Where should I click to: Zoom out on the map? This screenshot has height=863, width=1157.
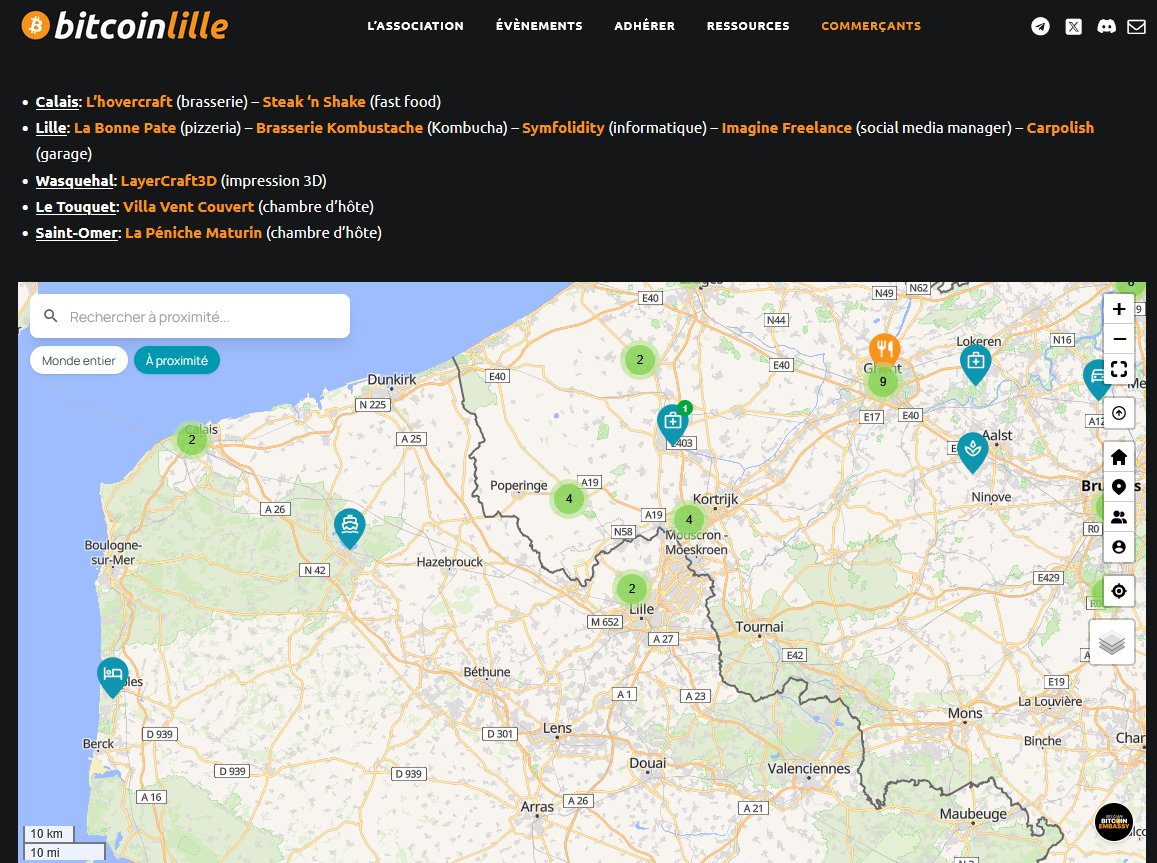pos(1119,339)
